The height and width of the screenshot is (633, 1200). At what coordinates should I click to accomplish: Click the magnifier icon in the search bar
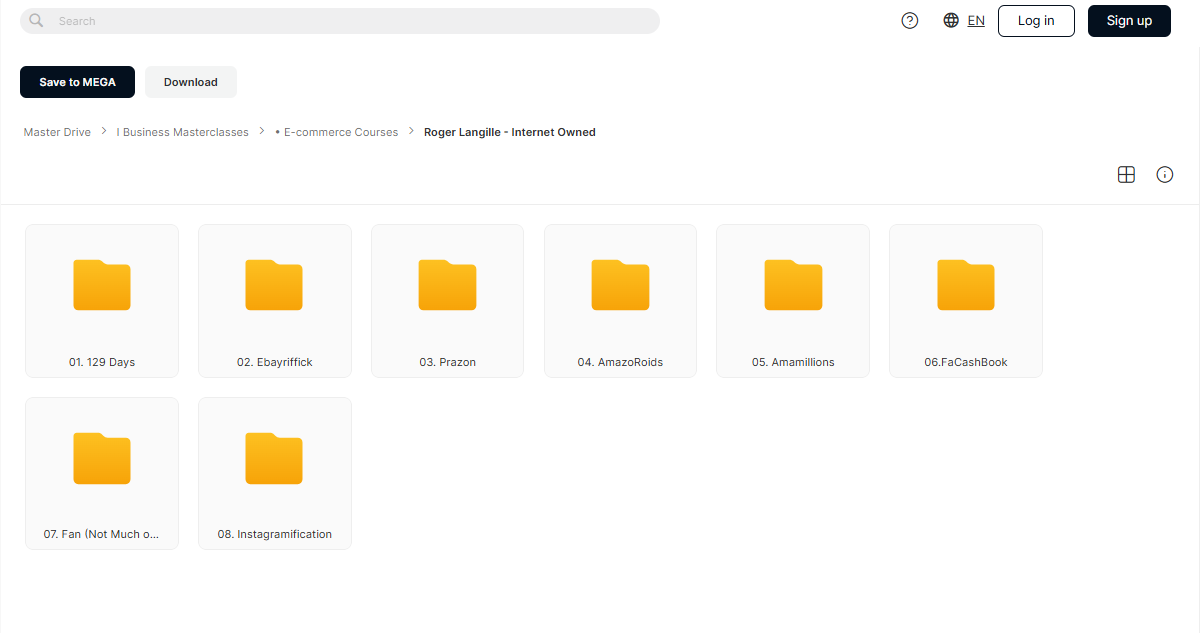[36, 20]
